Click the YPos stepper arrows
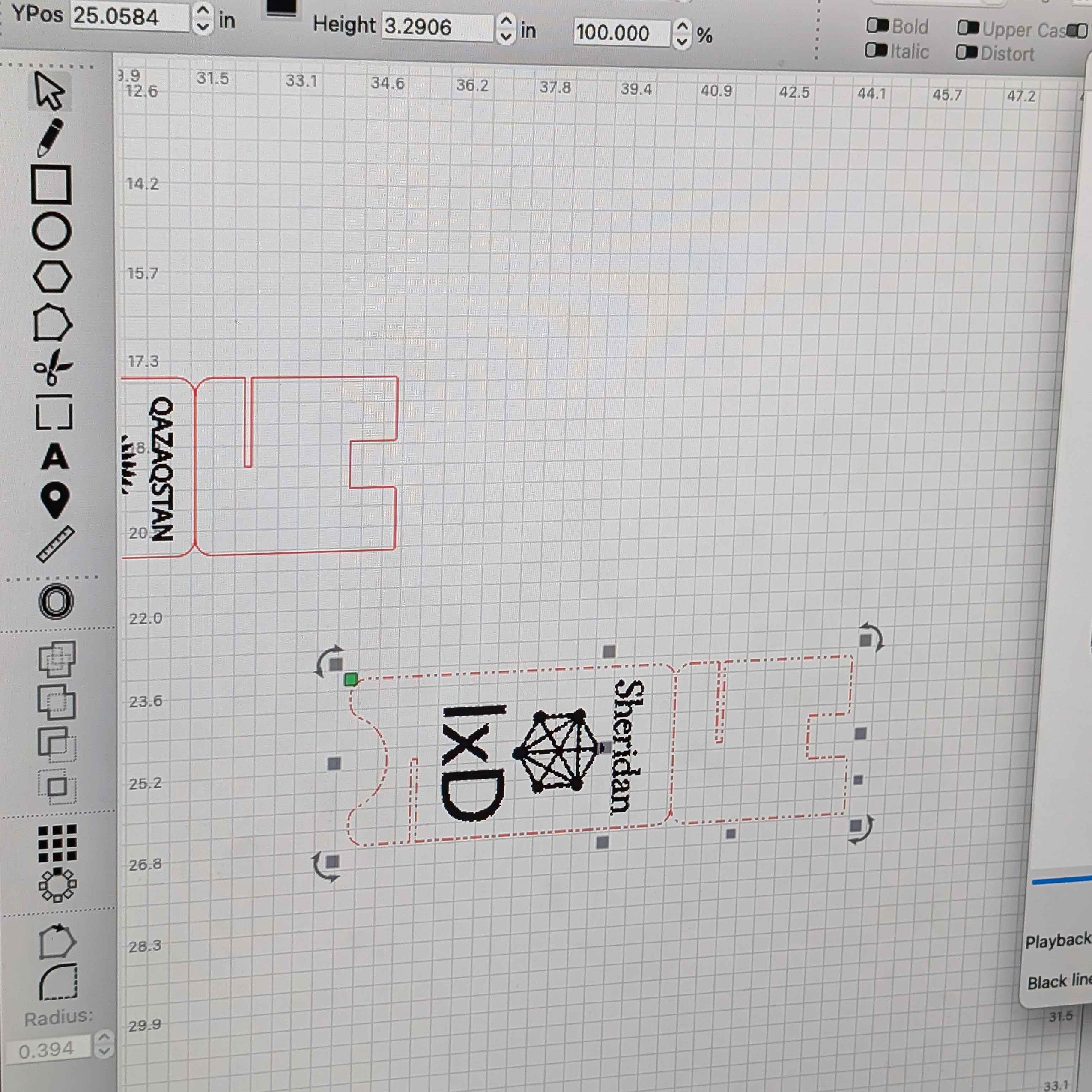The width and height of the screenshot is (1092, 1092). pyautogui.click(x=203, y=18)
